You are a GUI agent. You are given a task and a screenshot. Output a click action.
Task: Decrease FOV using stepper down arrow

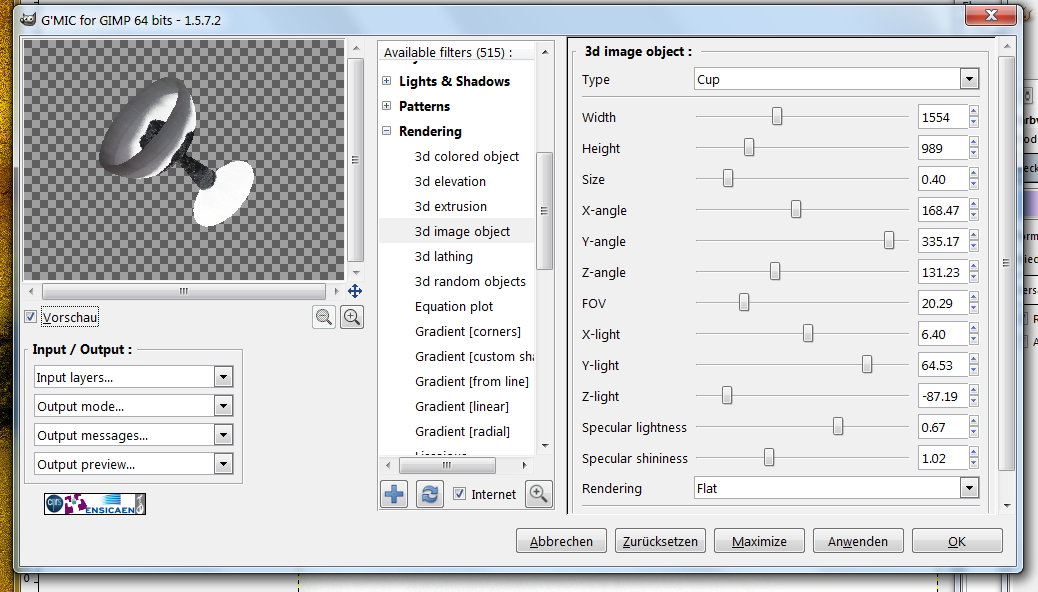974,309
